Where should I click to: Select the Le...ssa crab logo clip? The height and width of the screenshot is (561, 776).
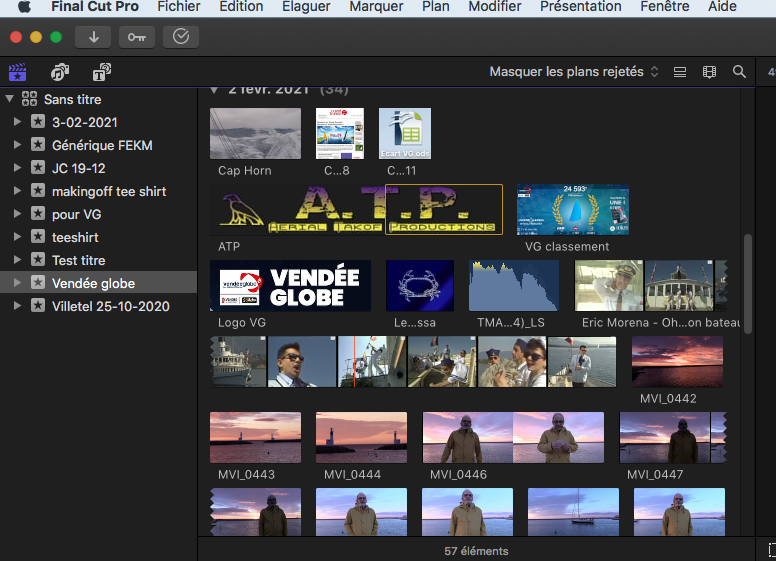point(420,286)
